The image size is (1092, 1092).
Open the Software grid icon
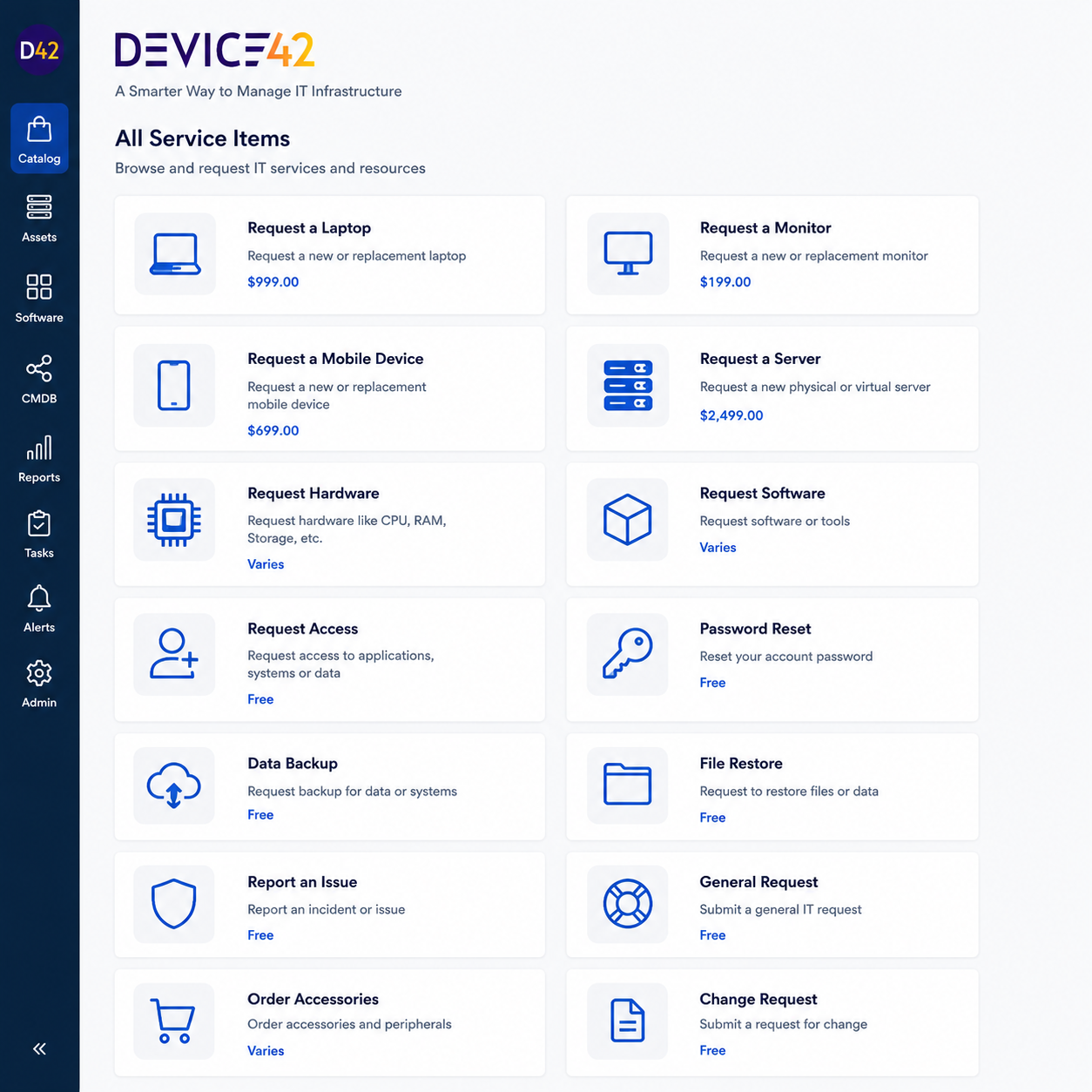39,286
